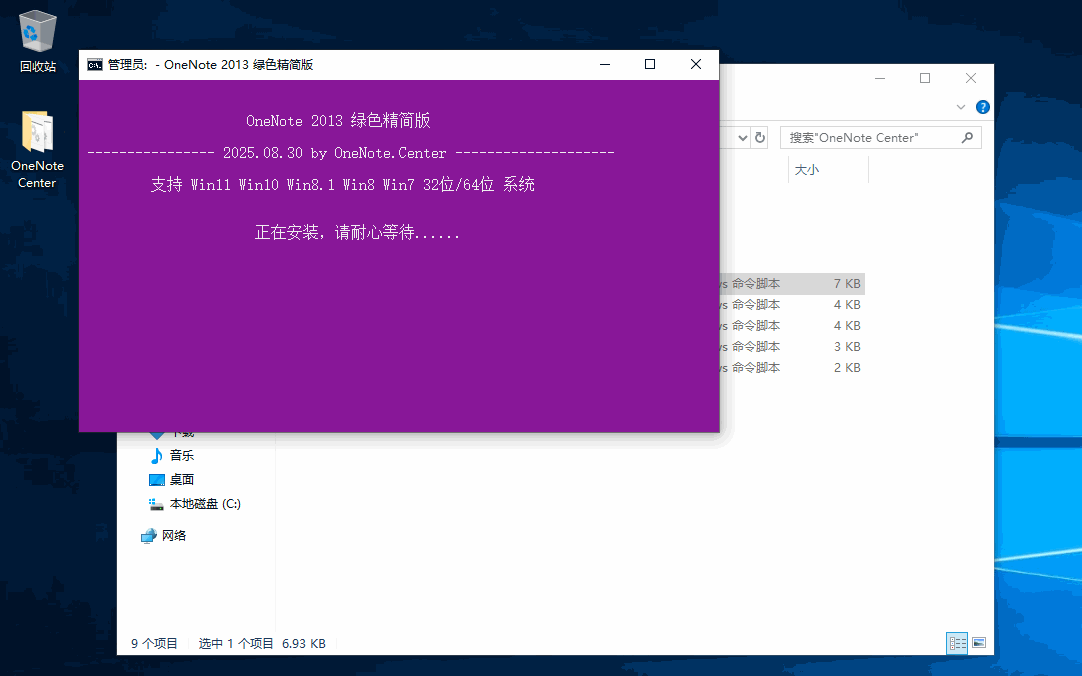Minimize the File Explorer window

tap(880, 79)
